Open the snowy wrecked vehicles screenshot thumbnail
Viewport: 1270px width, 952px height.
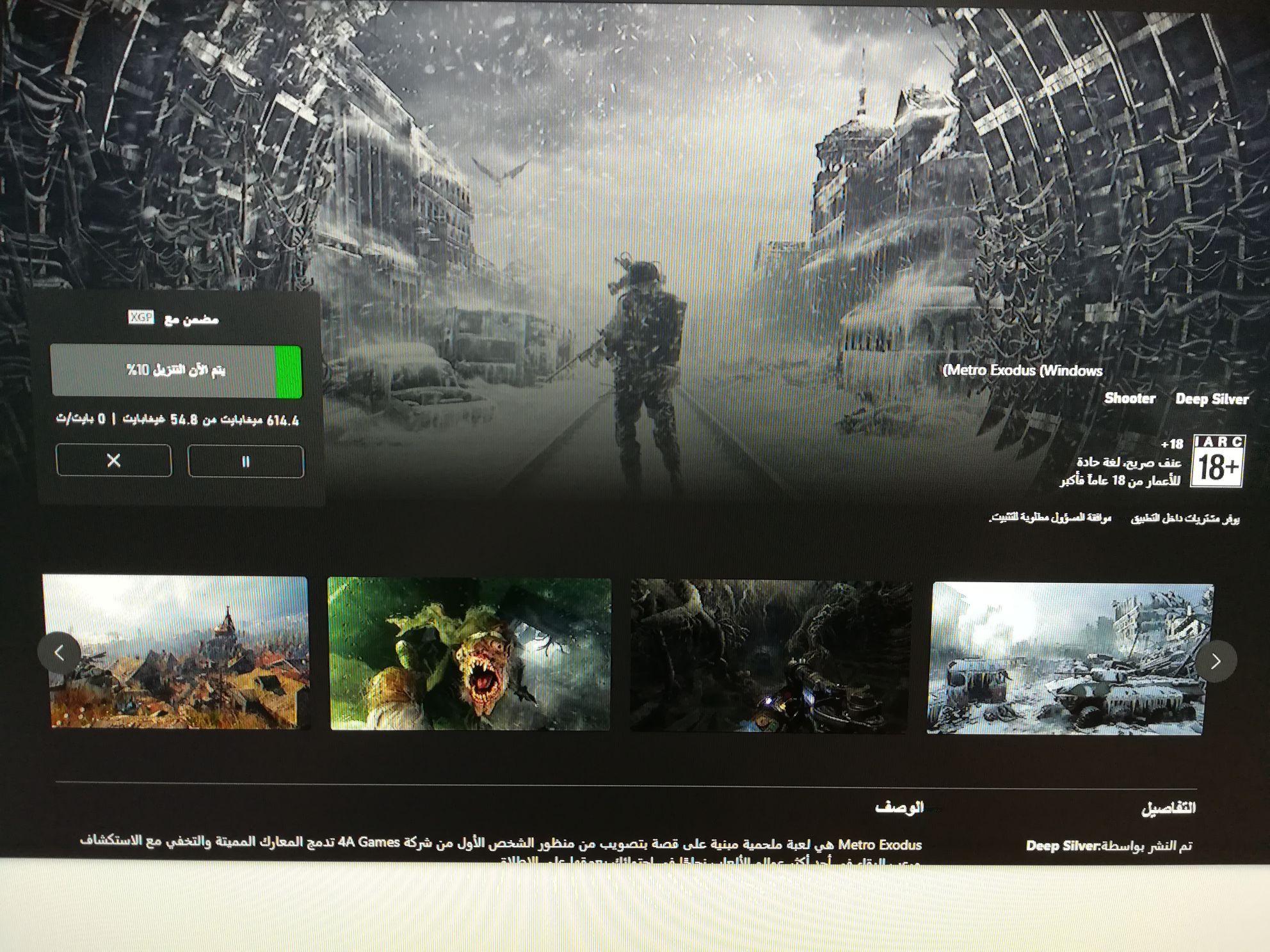1069,658
